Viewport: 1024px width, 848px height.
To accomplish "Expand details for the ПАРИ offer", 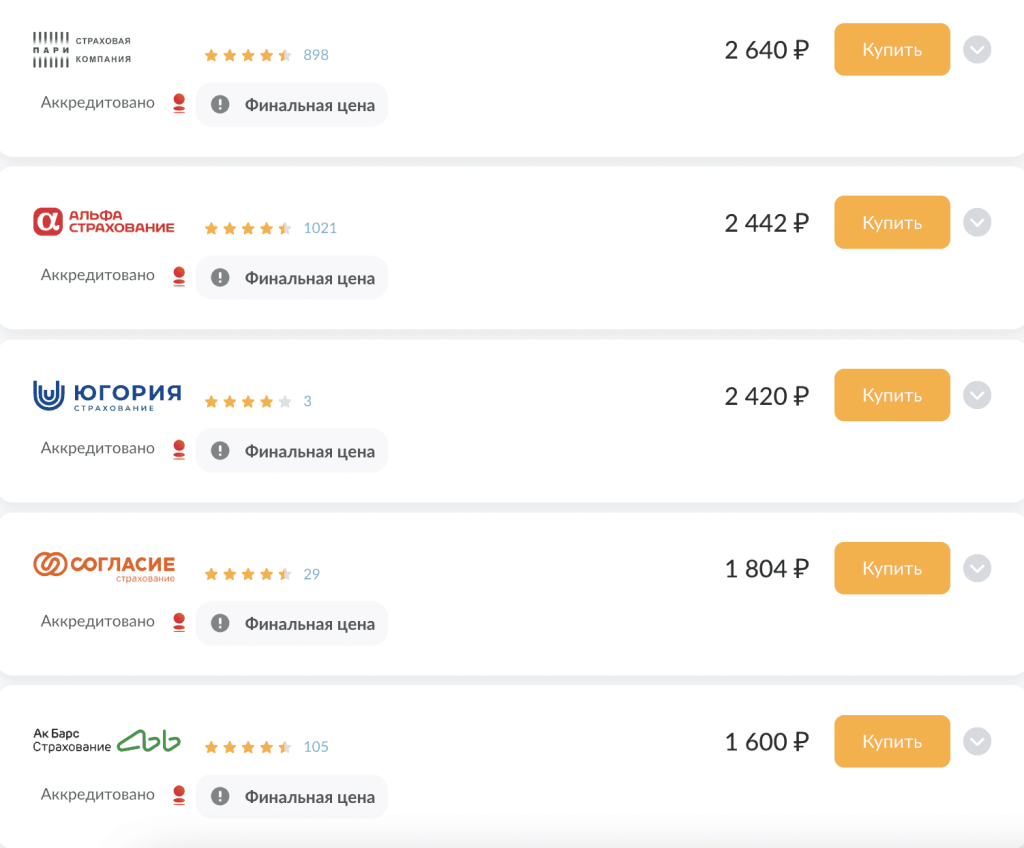I will point(977,49).
